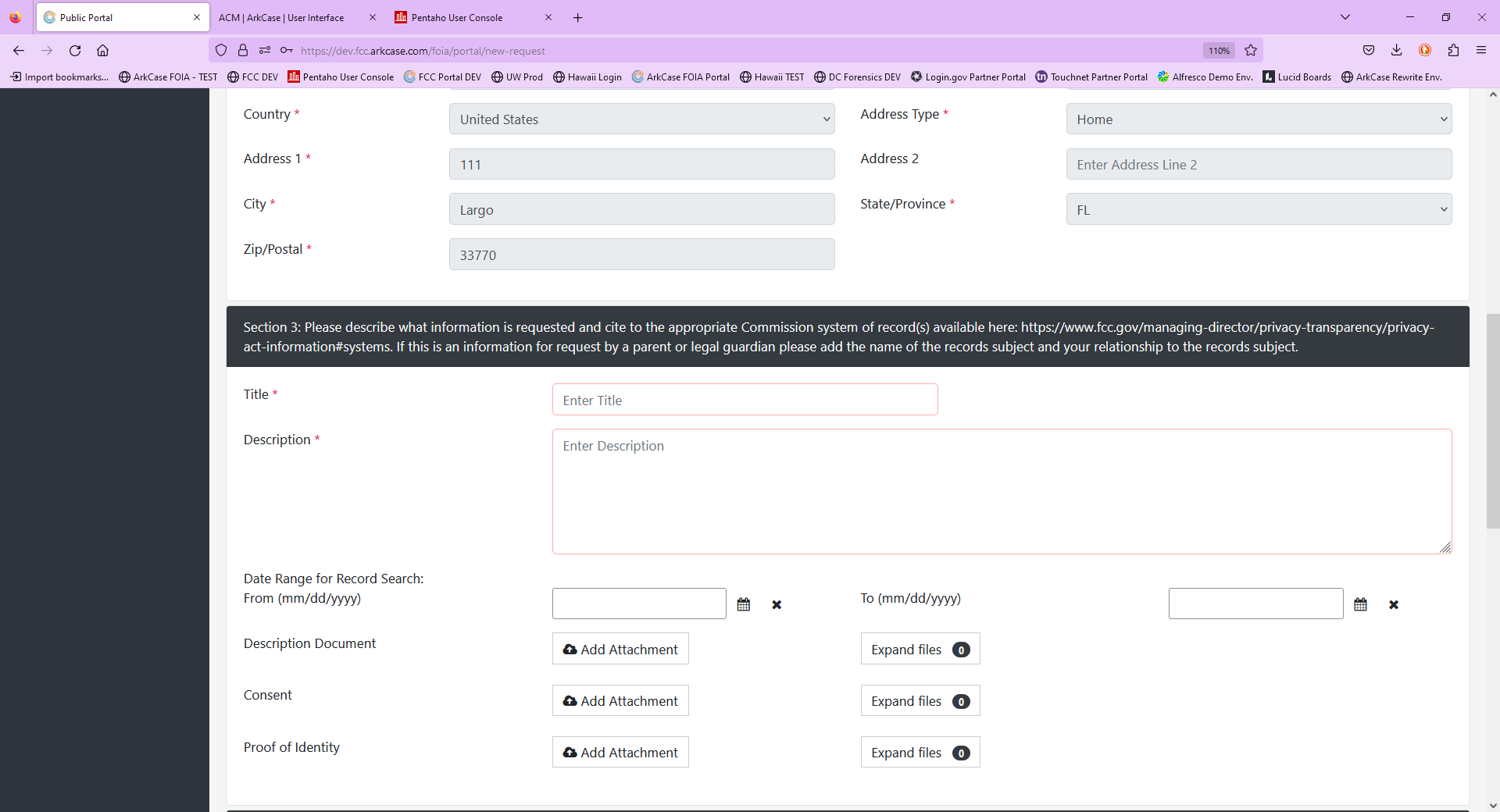The height and width of the screenshot is (812, 1500).
Task: Add attachment for Description Document
Action: tap(620, 649)
